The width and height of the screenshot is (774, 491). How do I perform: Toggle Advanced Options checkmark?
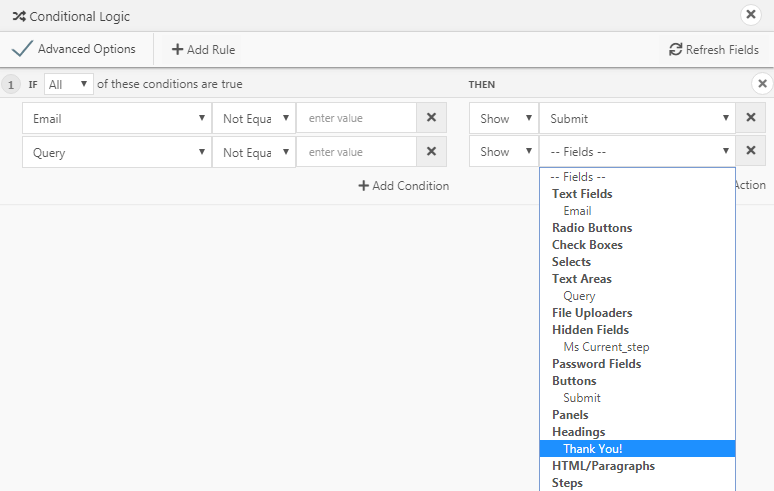[22, 49]
